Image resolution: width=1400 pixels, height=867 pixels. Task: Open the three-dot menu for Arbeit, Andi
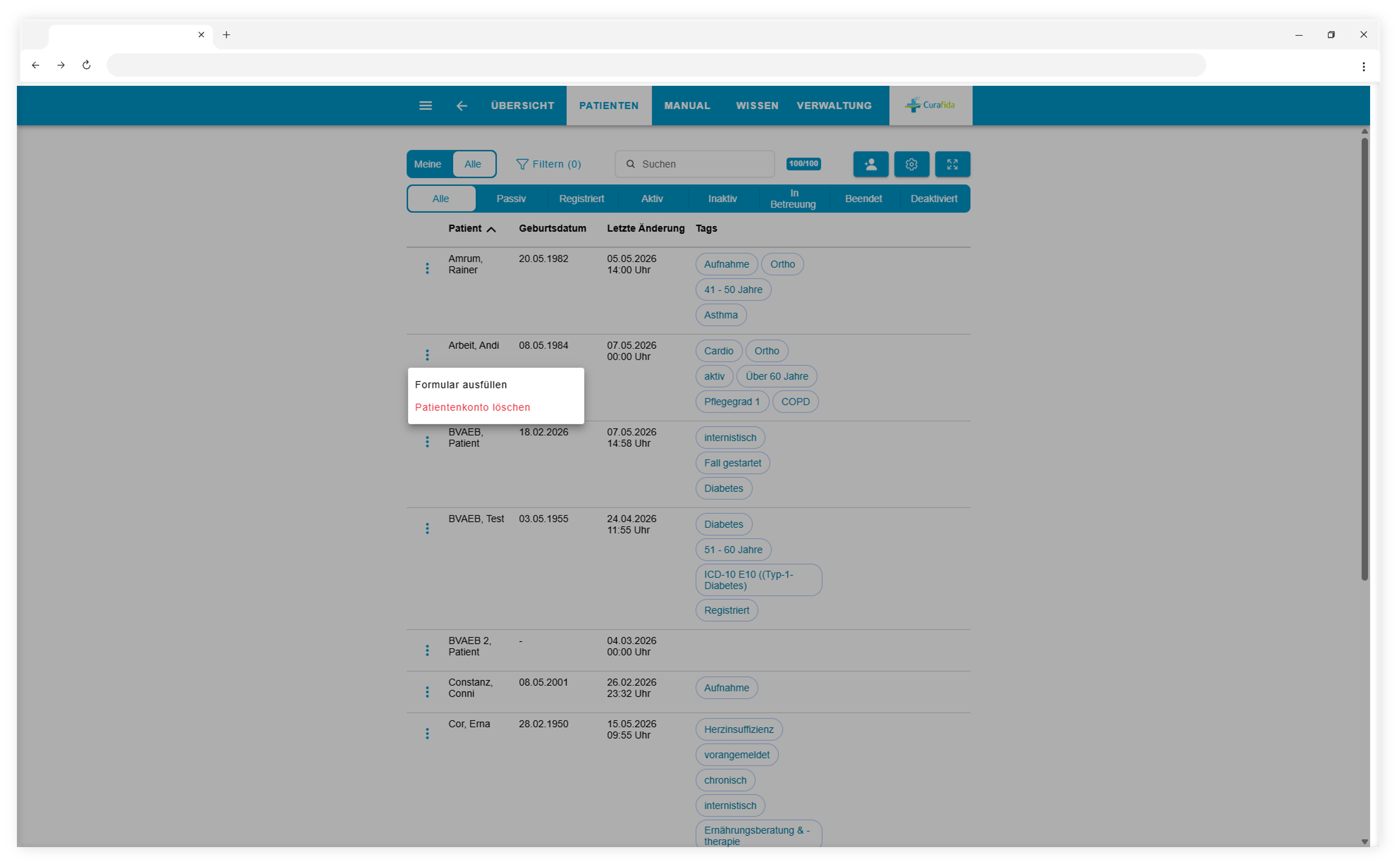point(427,355)
